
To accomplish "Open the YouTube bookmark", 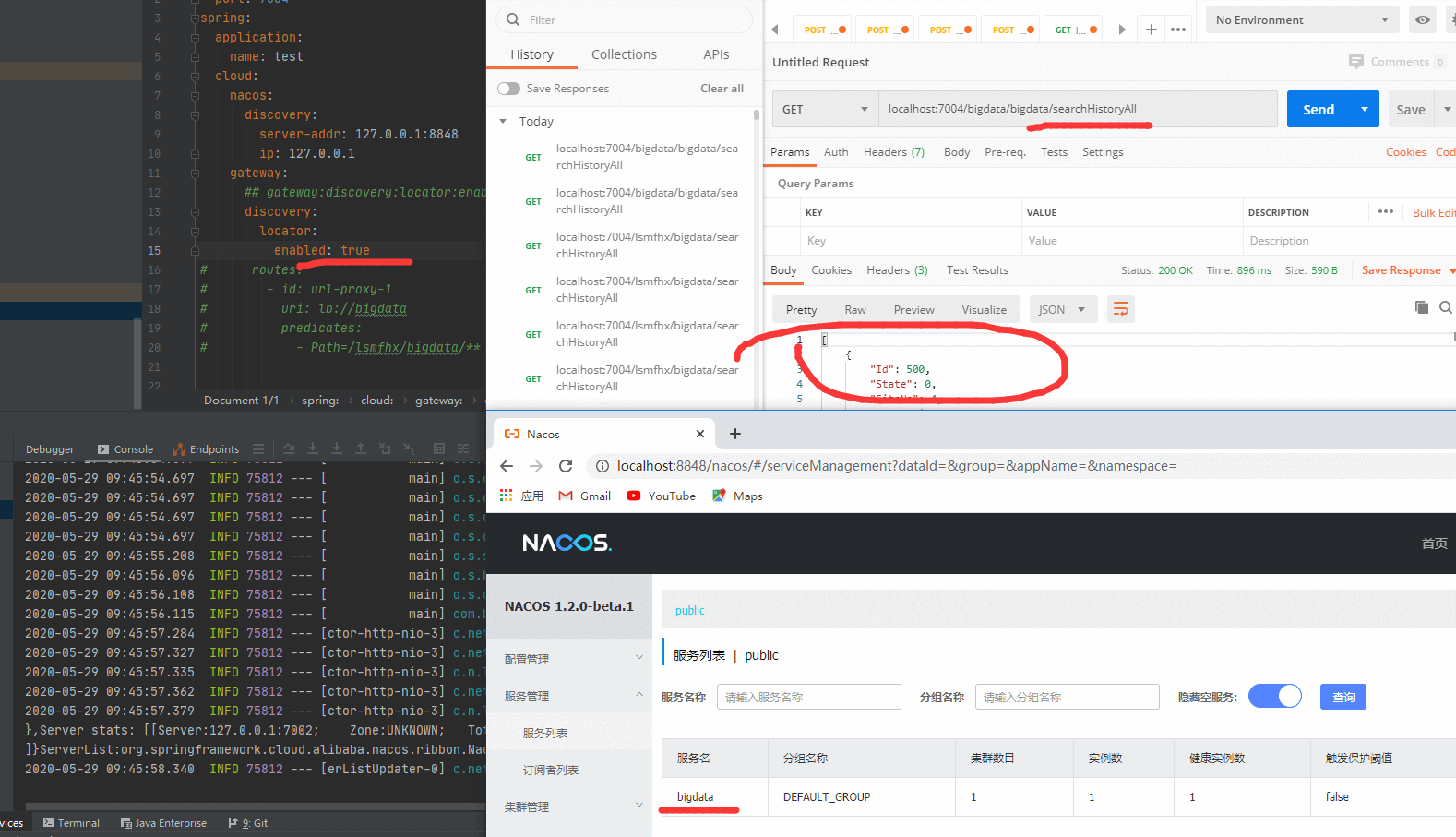I will (662, 496).
